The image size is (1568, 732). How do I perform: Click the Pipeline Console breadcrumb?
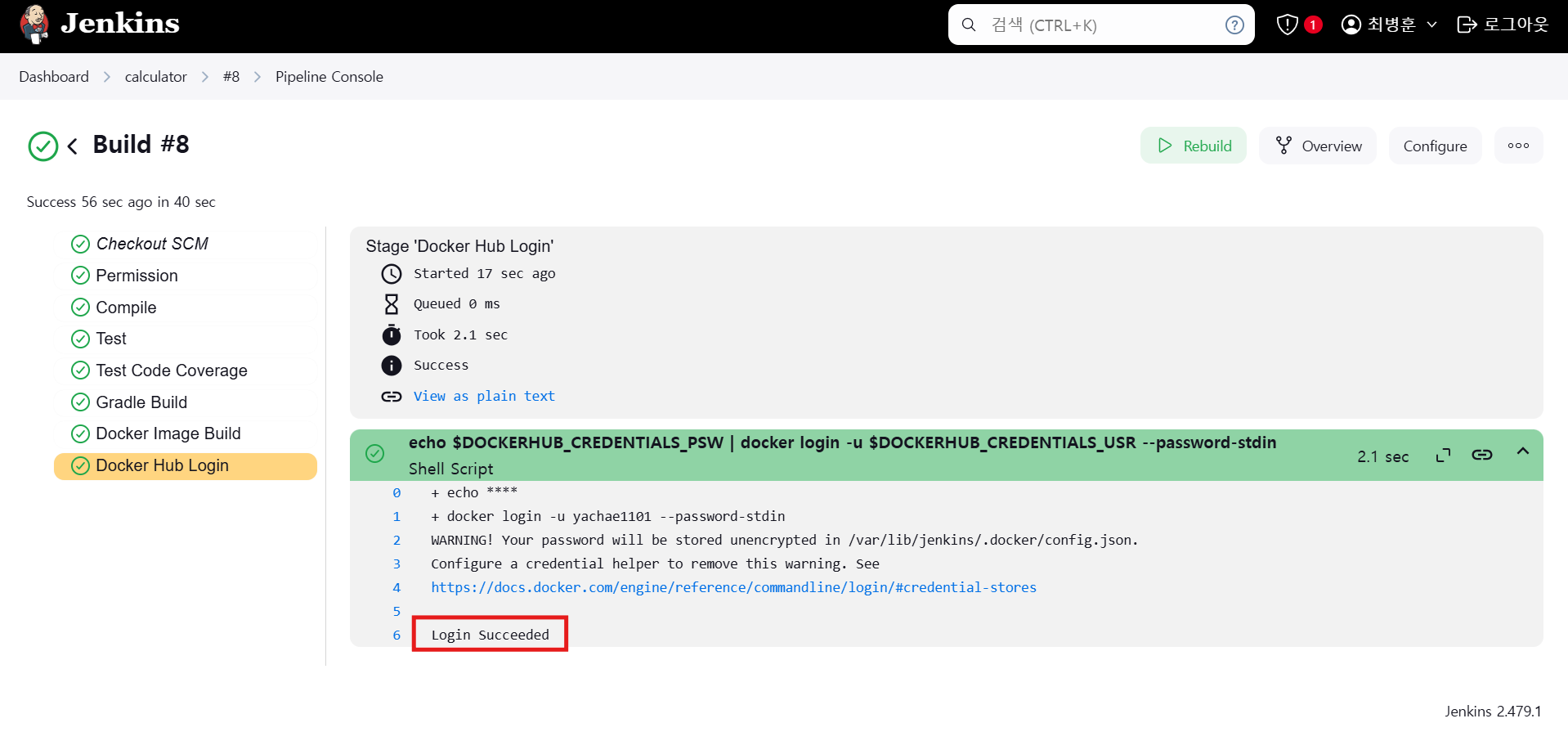tap(329, 77)
